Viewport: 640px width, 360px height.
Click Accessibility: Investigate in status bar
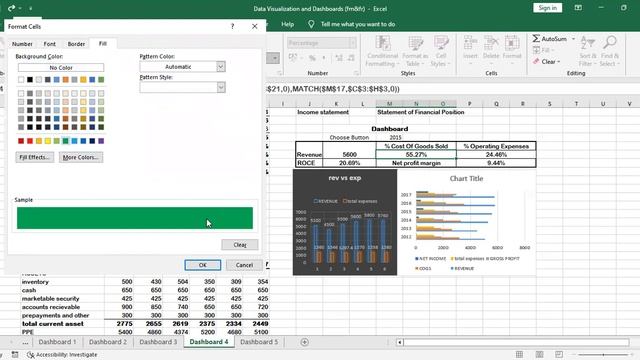(62, 354)
